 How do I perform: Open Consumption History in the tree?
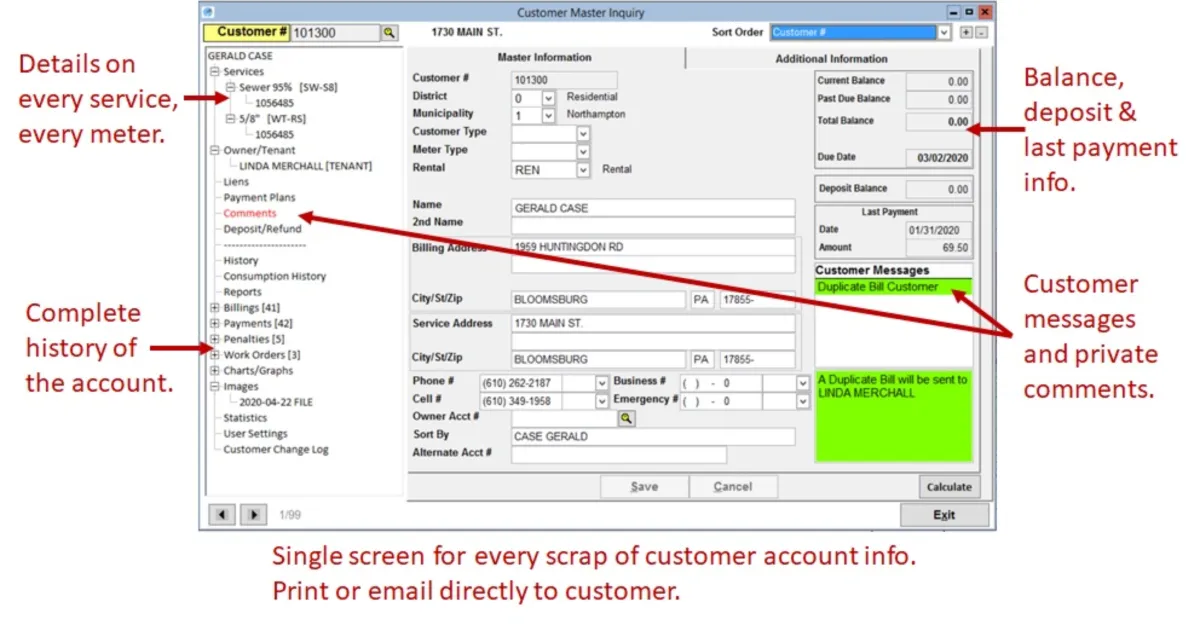coord(274,276)
